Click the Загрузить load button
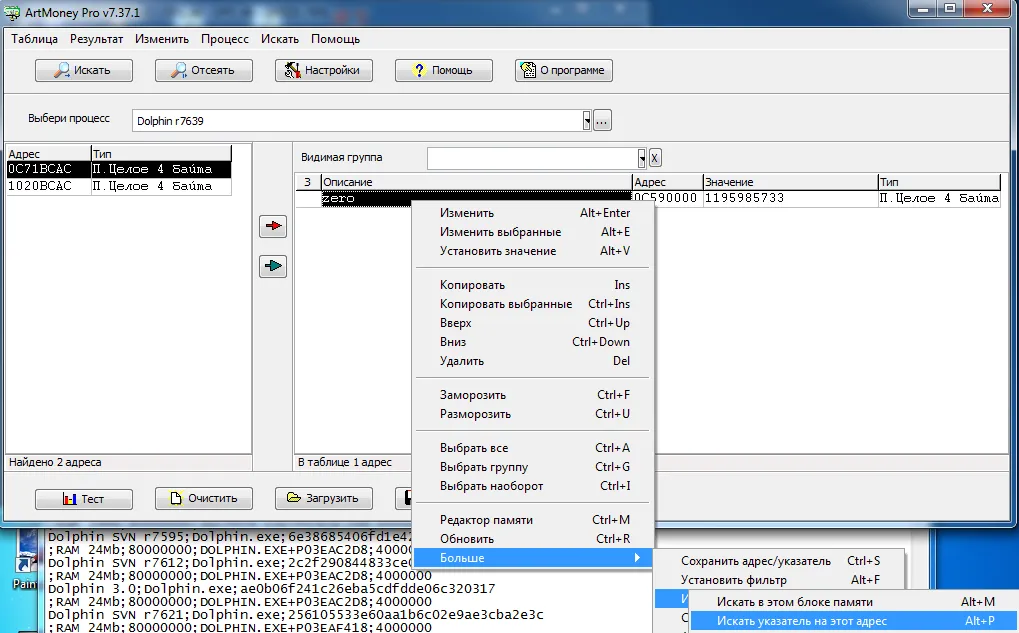 pos(323,498)
